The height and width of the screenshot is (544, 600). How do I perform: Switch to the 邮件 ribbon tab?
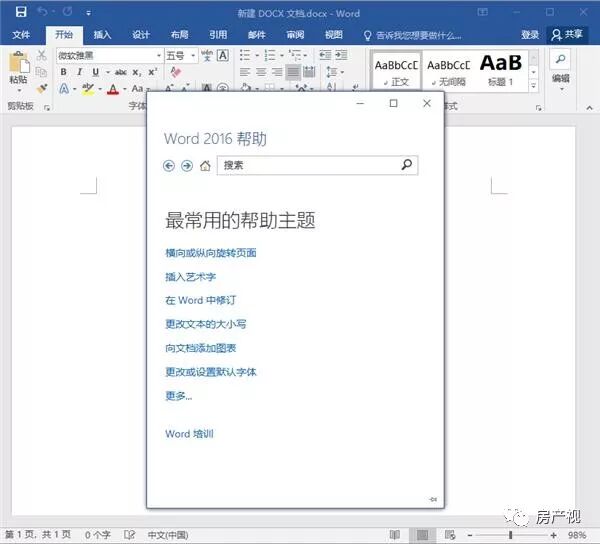(257, 35)
